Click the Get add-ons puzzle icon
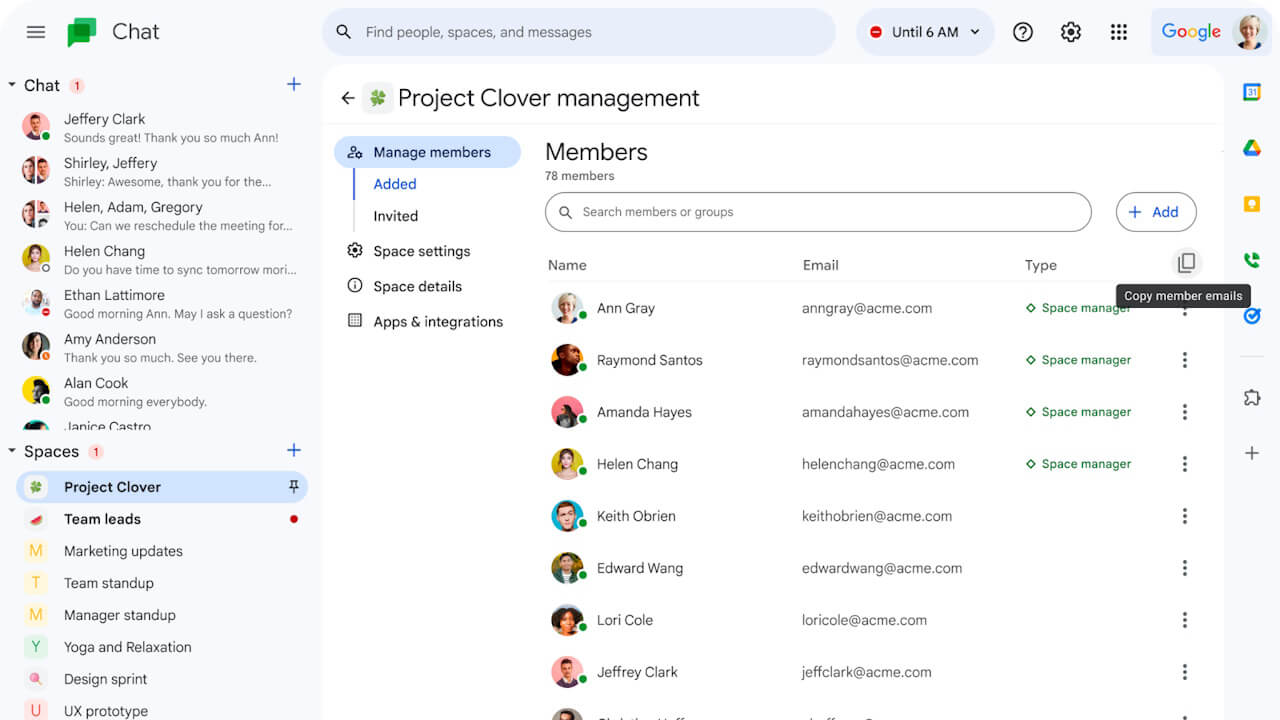The width and height of the screenshot is (1280, 720). pyautogui.click(x=1251, y=397)
